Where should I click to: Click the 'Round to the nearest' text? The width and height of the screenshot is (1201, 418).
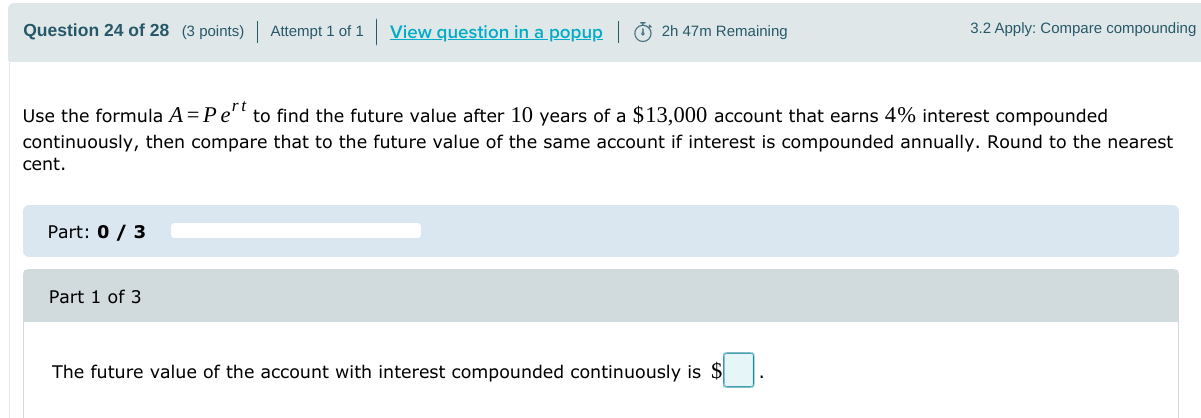click(1079, 141)
